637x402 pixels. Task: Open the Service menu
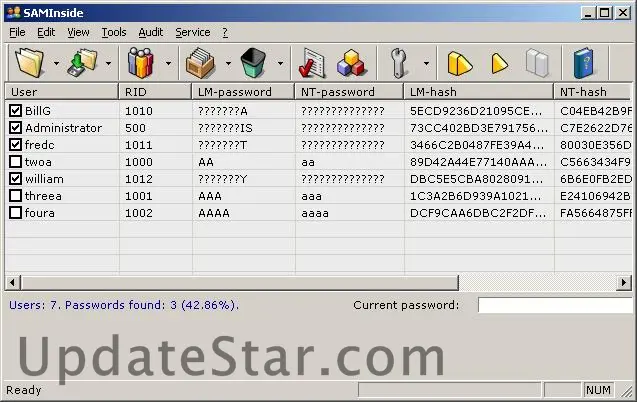point(193,32)
